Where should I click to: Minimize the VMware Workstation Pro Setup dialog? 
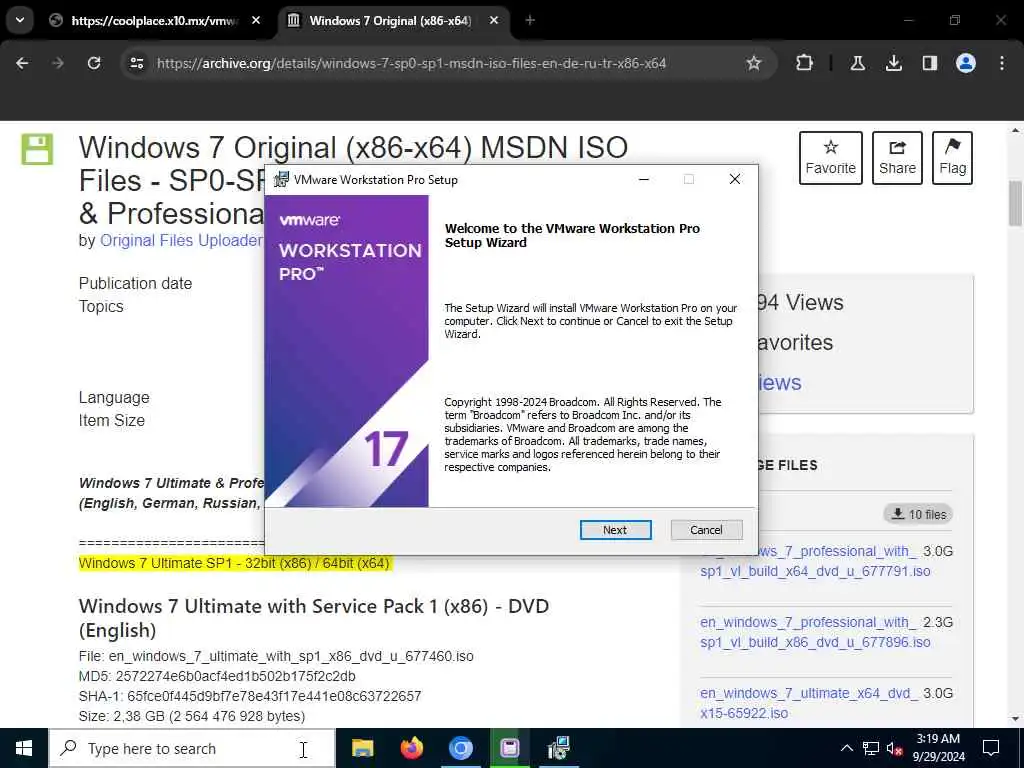coord(643,179)
